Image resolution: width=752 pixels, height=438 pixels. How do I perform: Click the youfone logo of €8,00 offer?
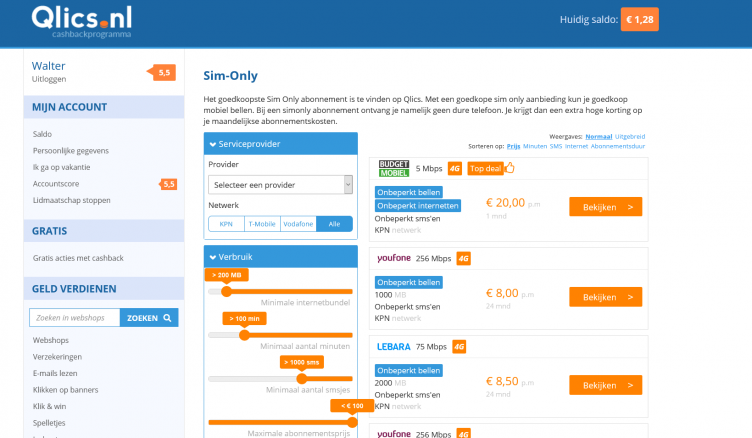393,258
